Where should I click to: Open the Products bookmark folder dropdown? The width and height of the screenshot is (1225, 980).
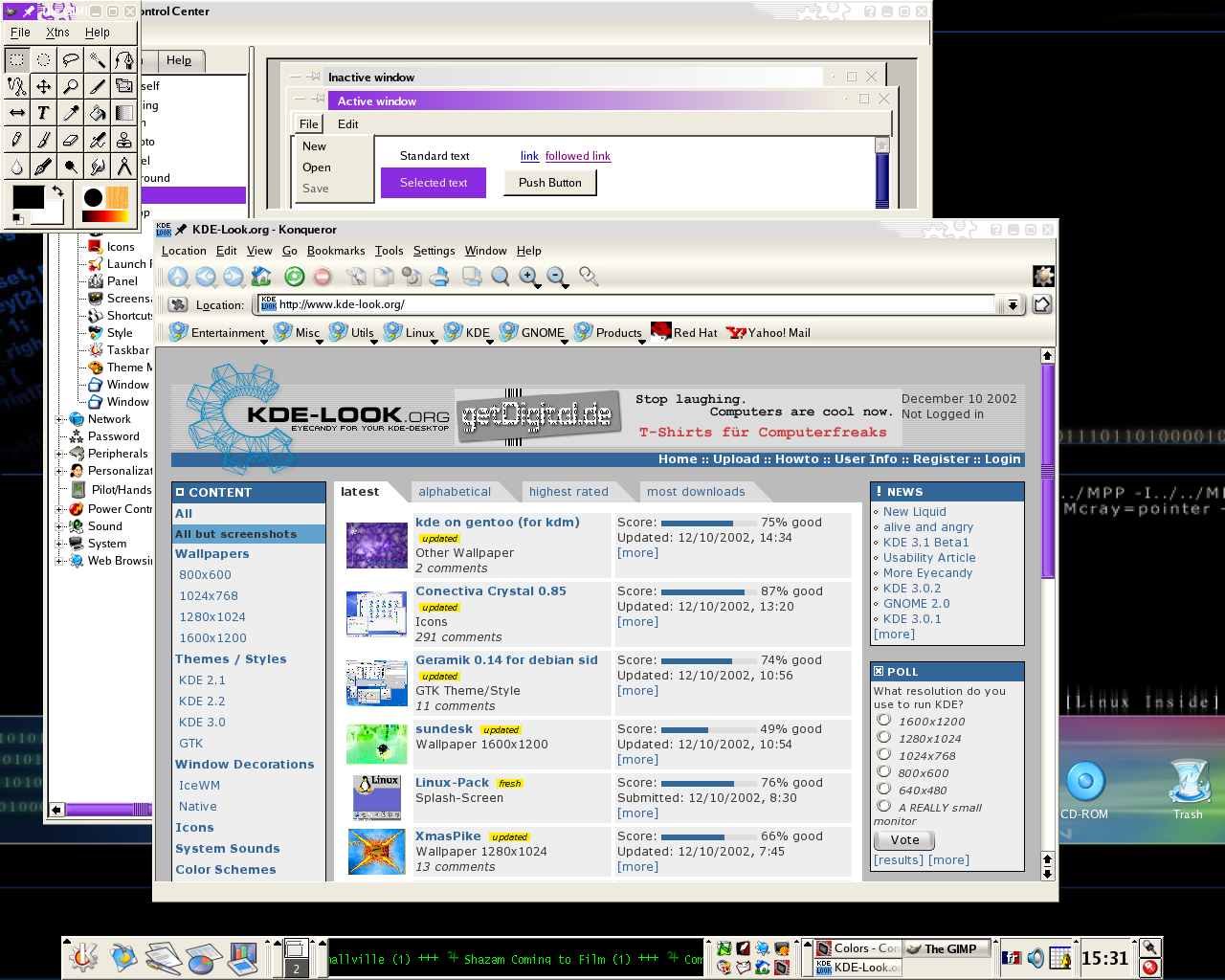pyautogui.click(x=642, y=341)
